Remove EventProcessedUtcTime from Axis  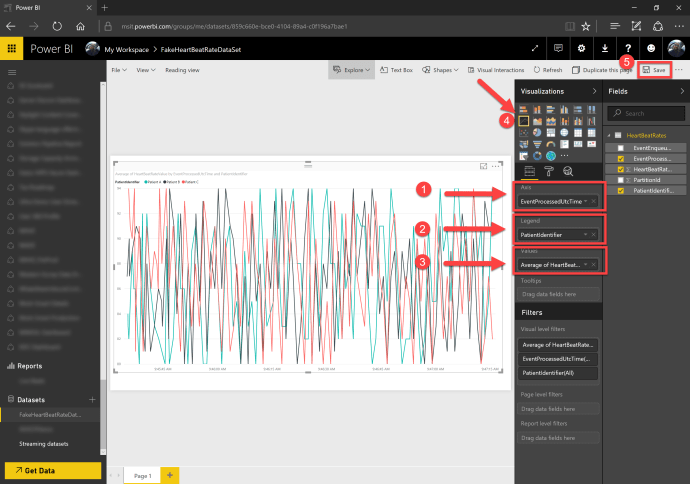(594, 201)
